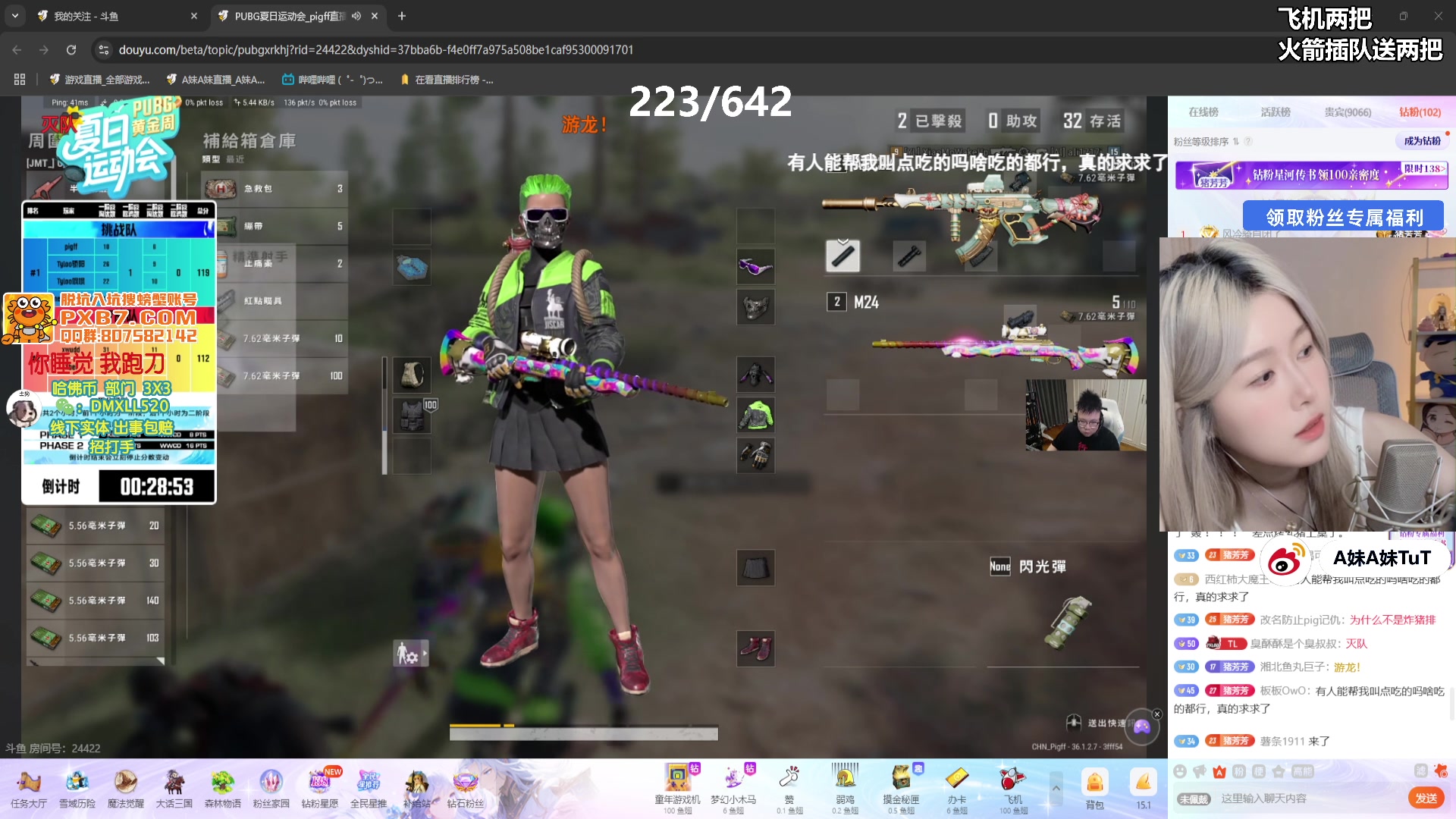Focus the chat input field 这里输入聊天内容
Image resolution: width=1456 pixels, height=819 pixels.
(1309, 799)
